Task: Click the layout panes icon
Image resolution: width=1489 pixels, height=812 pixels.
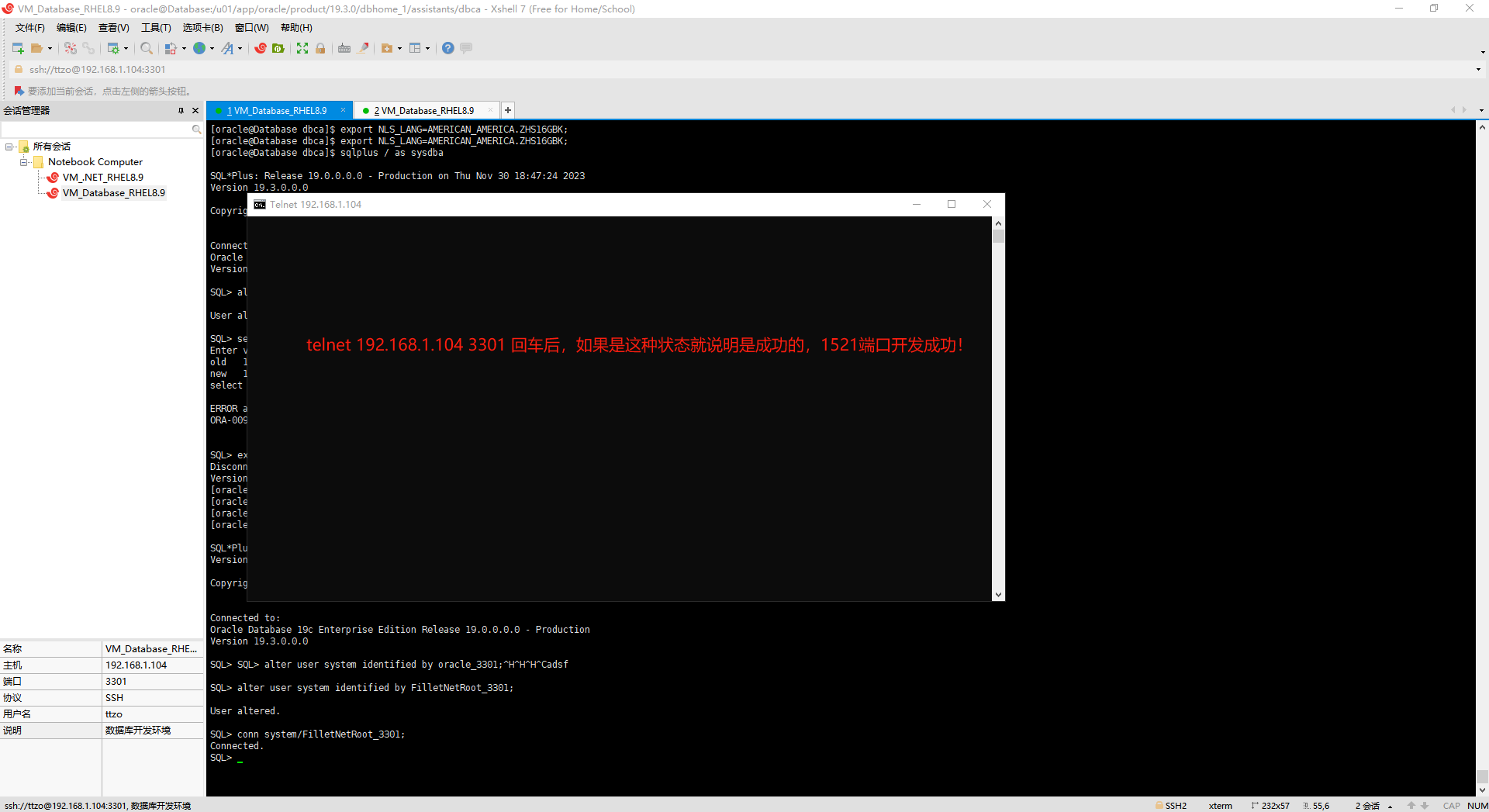Action: coord(415,48)
